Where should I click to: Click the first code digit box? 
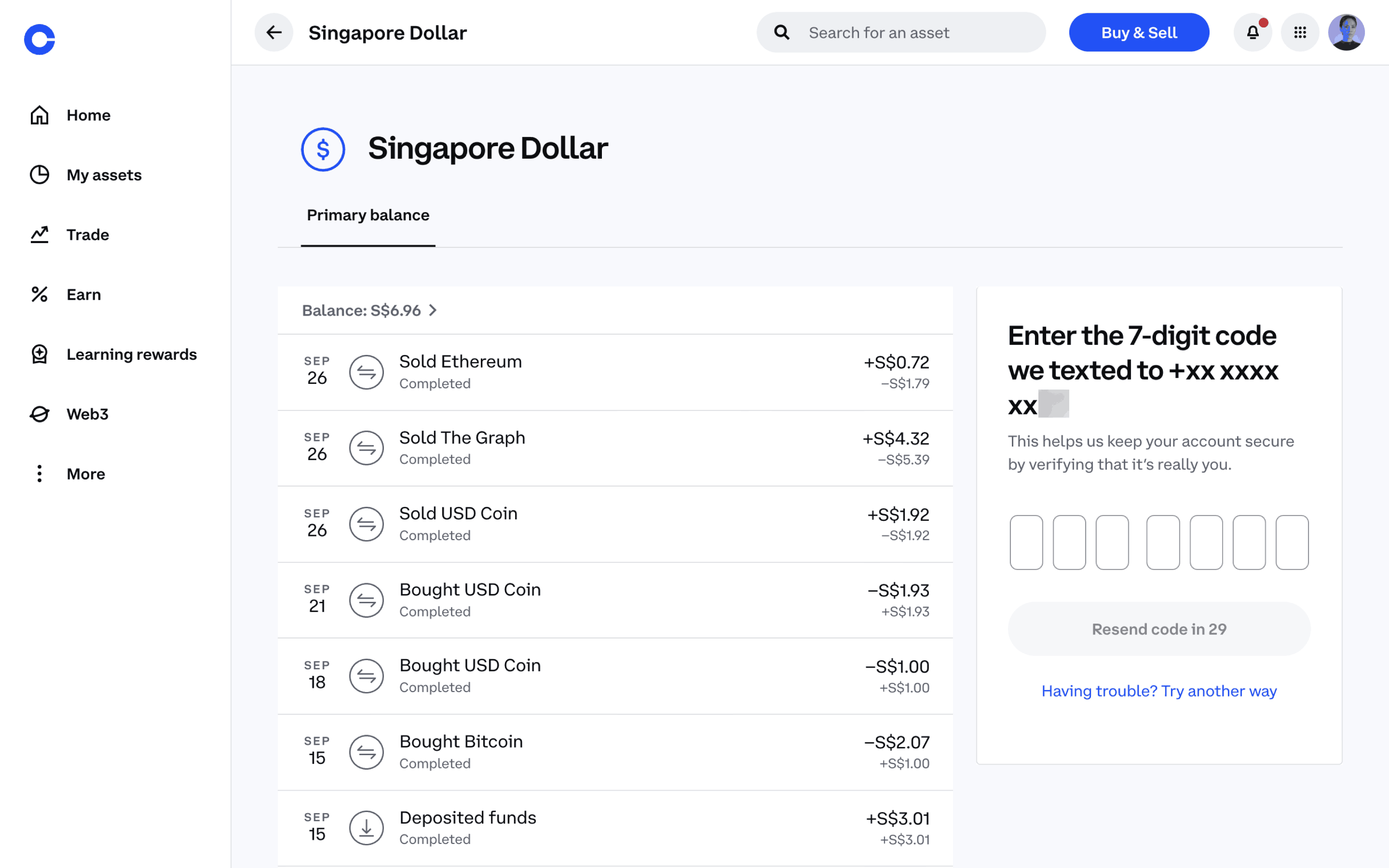pos(1026,542)
